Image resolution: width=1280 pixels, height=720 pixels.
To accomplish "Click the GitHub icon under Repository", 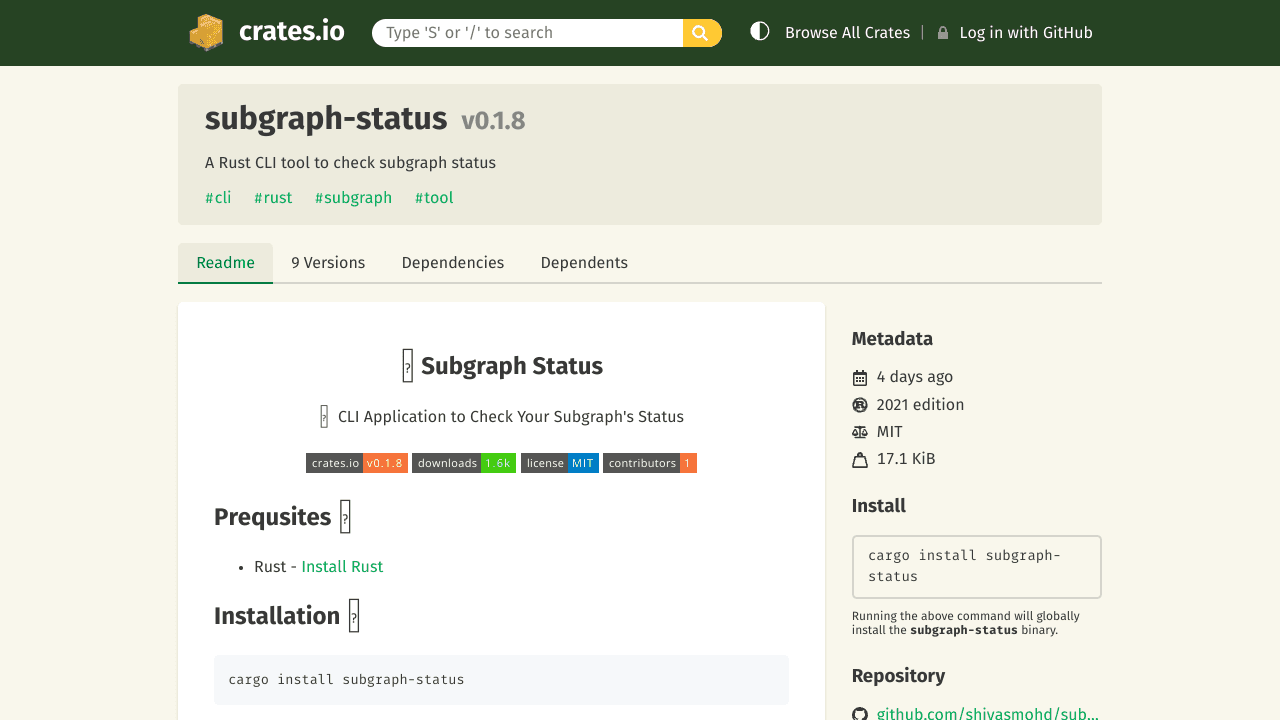I will pos(860,714).
